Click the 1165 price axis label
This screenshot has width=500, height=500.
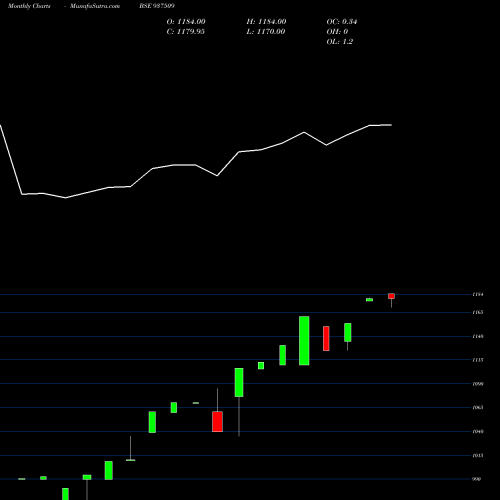pos(478,312)
